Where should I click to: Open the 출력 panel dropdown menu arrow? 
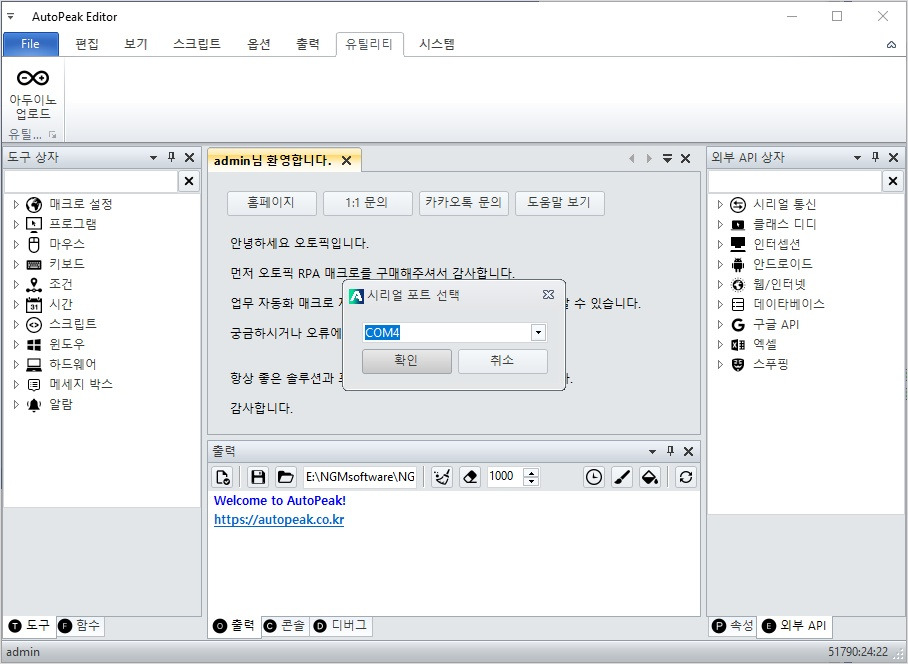[x=653, y=452]
